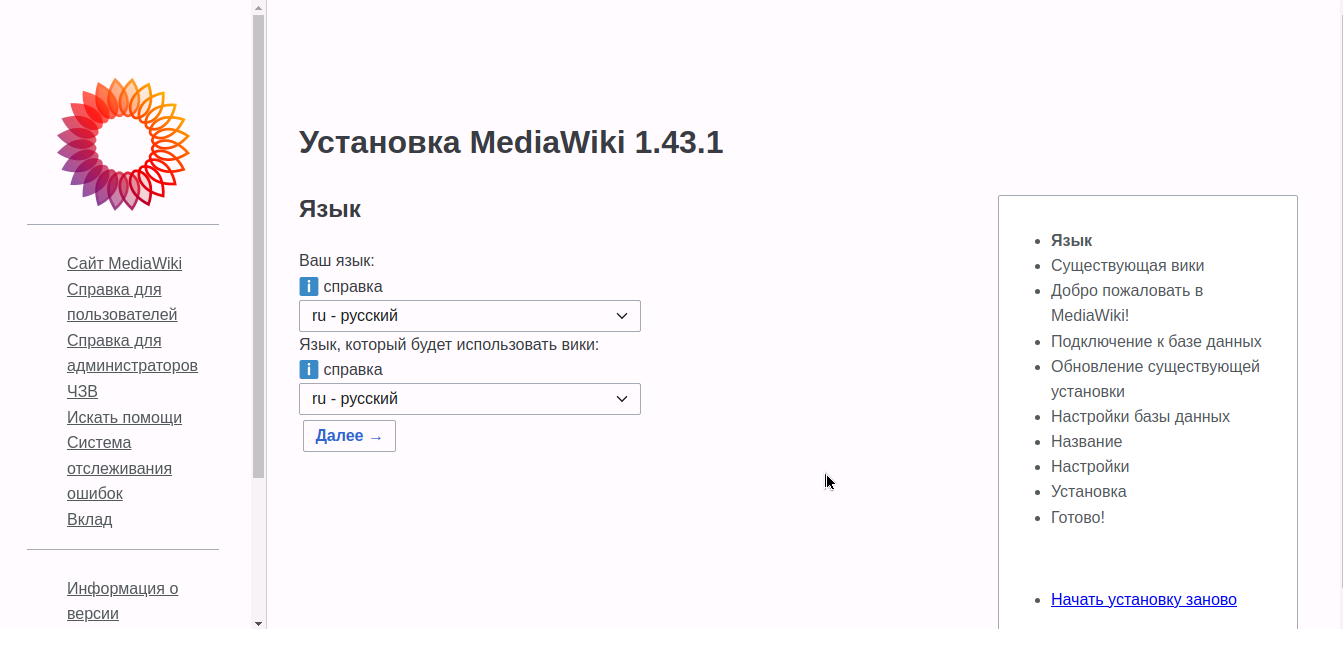Click the 'Искать помощи' link
The width and height of the screenshot is (1343, 648).
pyautogui.click(x=124, y=417)
